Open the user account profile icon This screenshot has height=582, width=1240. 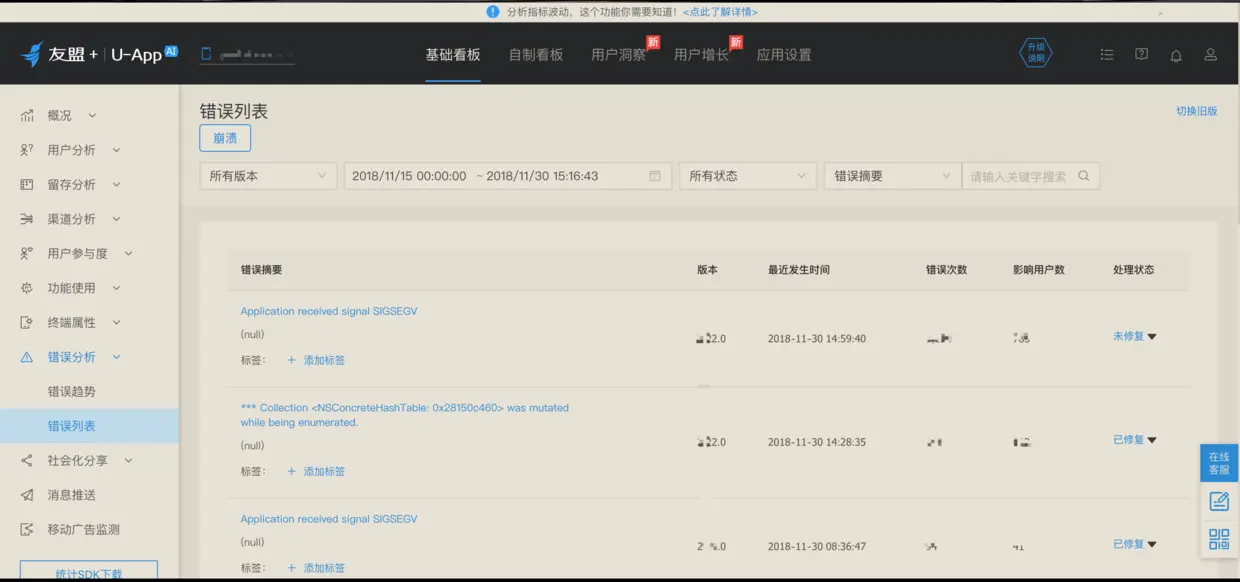[x=1210, y=55]
